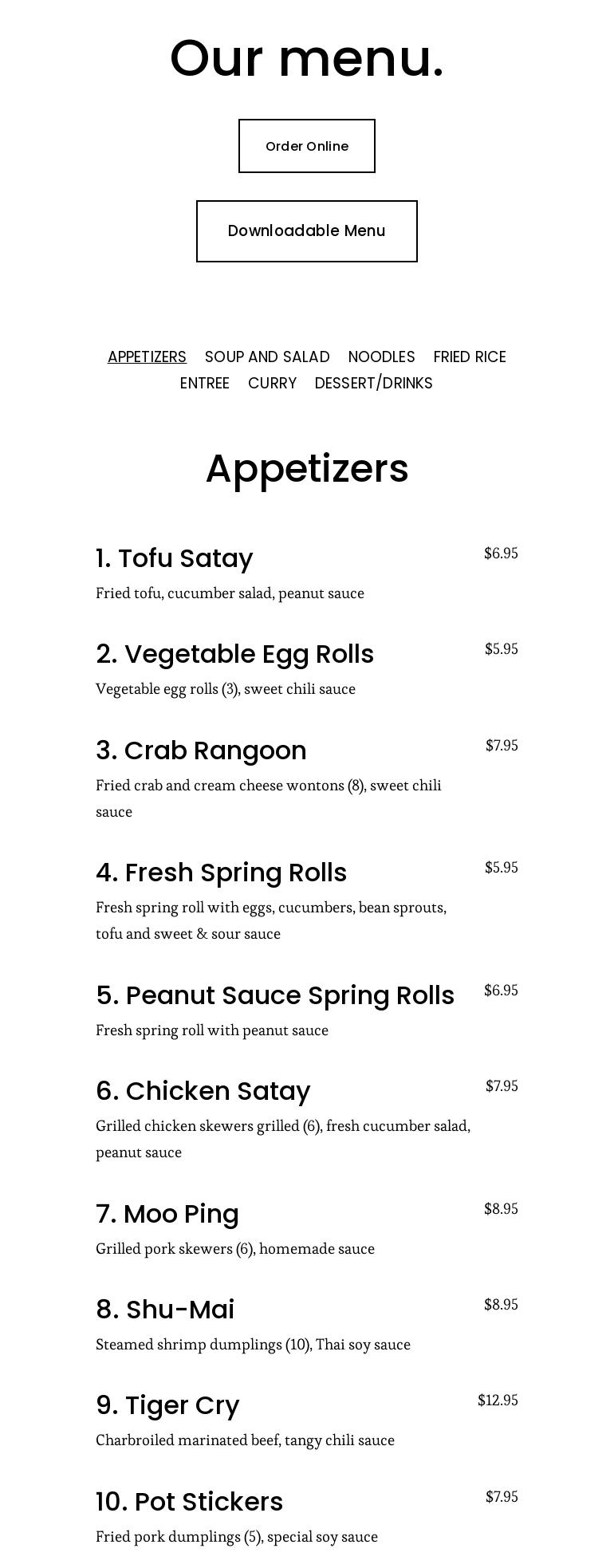
Task: Open the Noodles menu category
Action: click(381, 357)
